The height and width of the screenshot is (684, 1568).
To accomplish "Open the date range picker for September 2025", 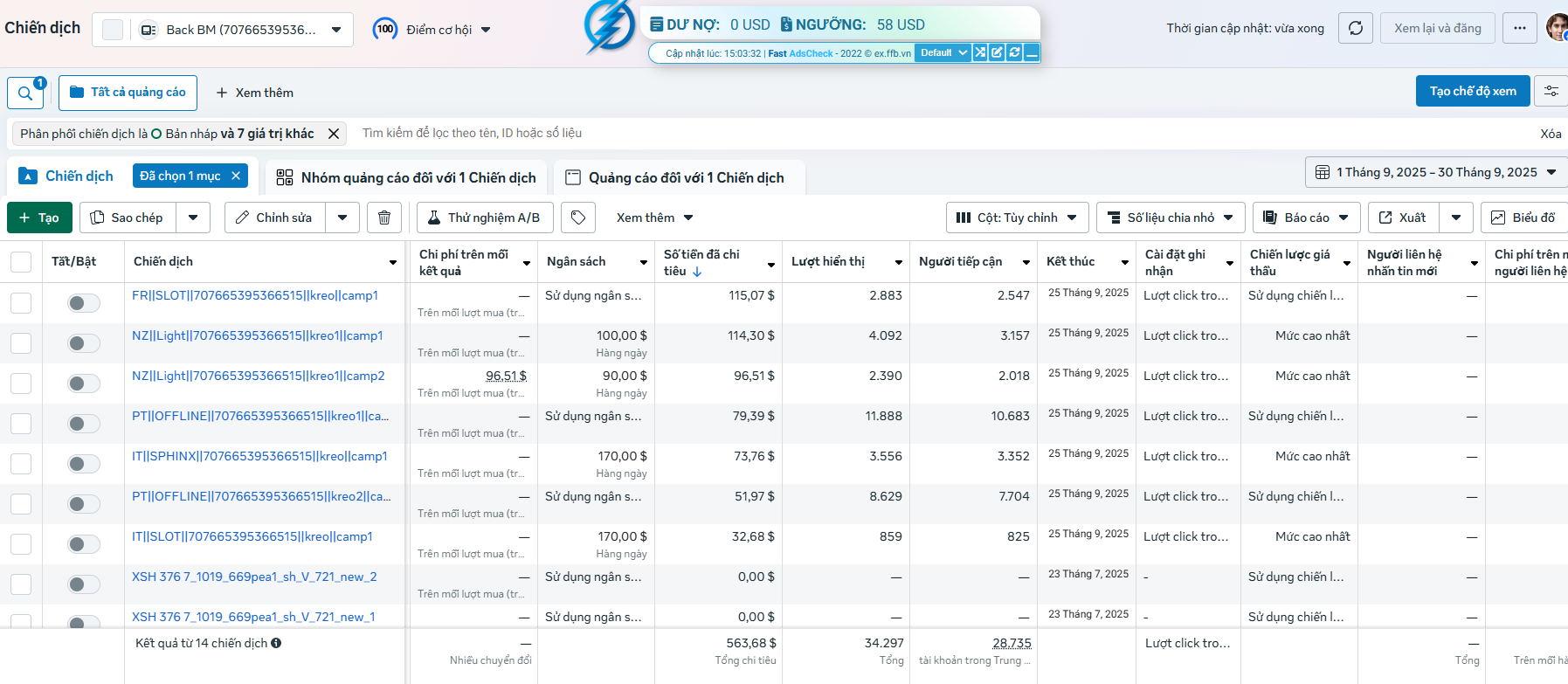I will [x=1436, y=172].
